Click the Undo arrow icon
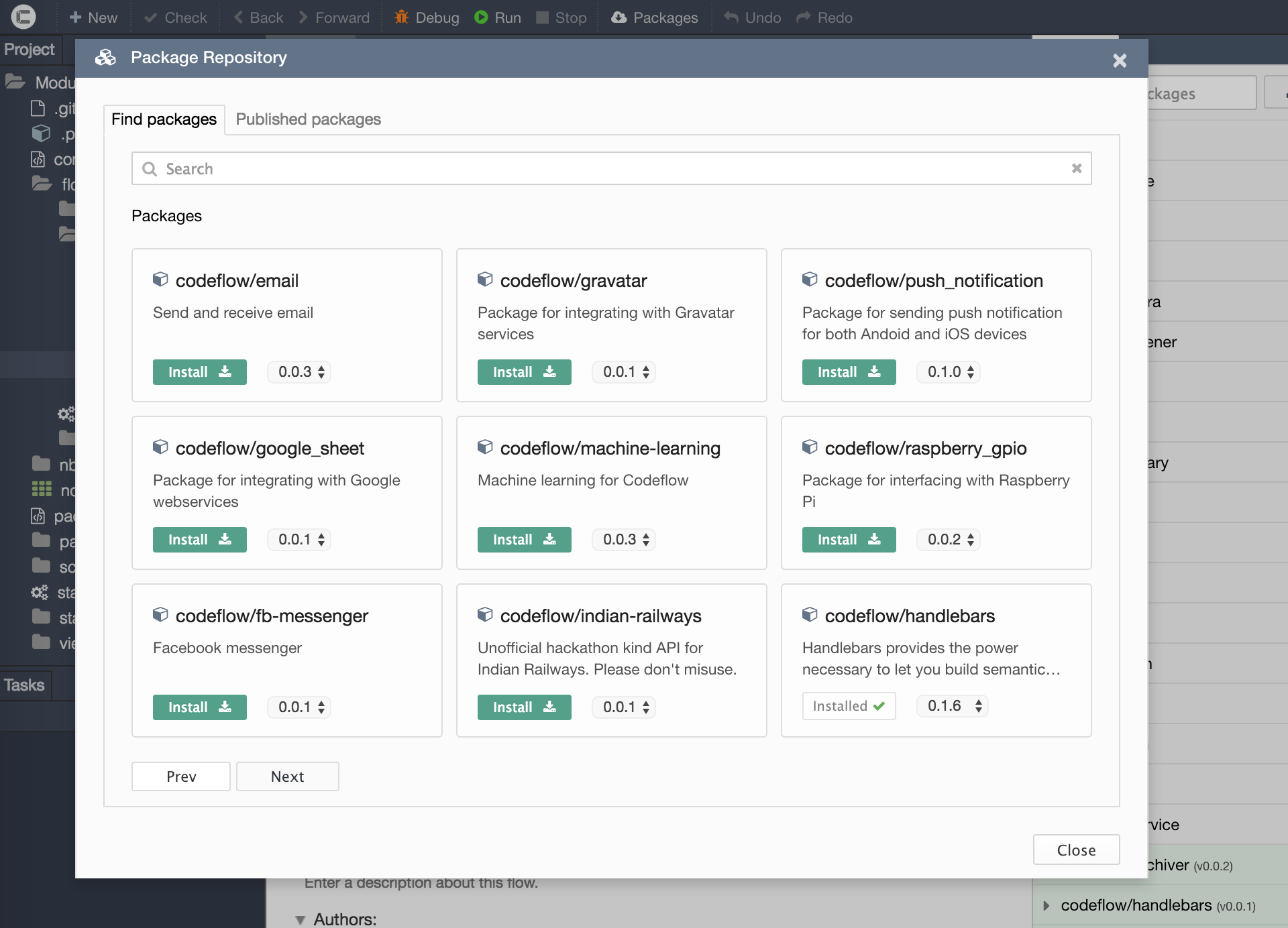This screenshot has height=928, width=1288. click(x=731, y=17)
